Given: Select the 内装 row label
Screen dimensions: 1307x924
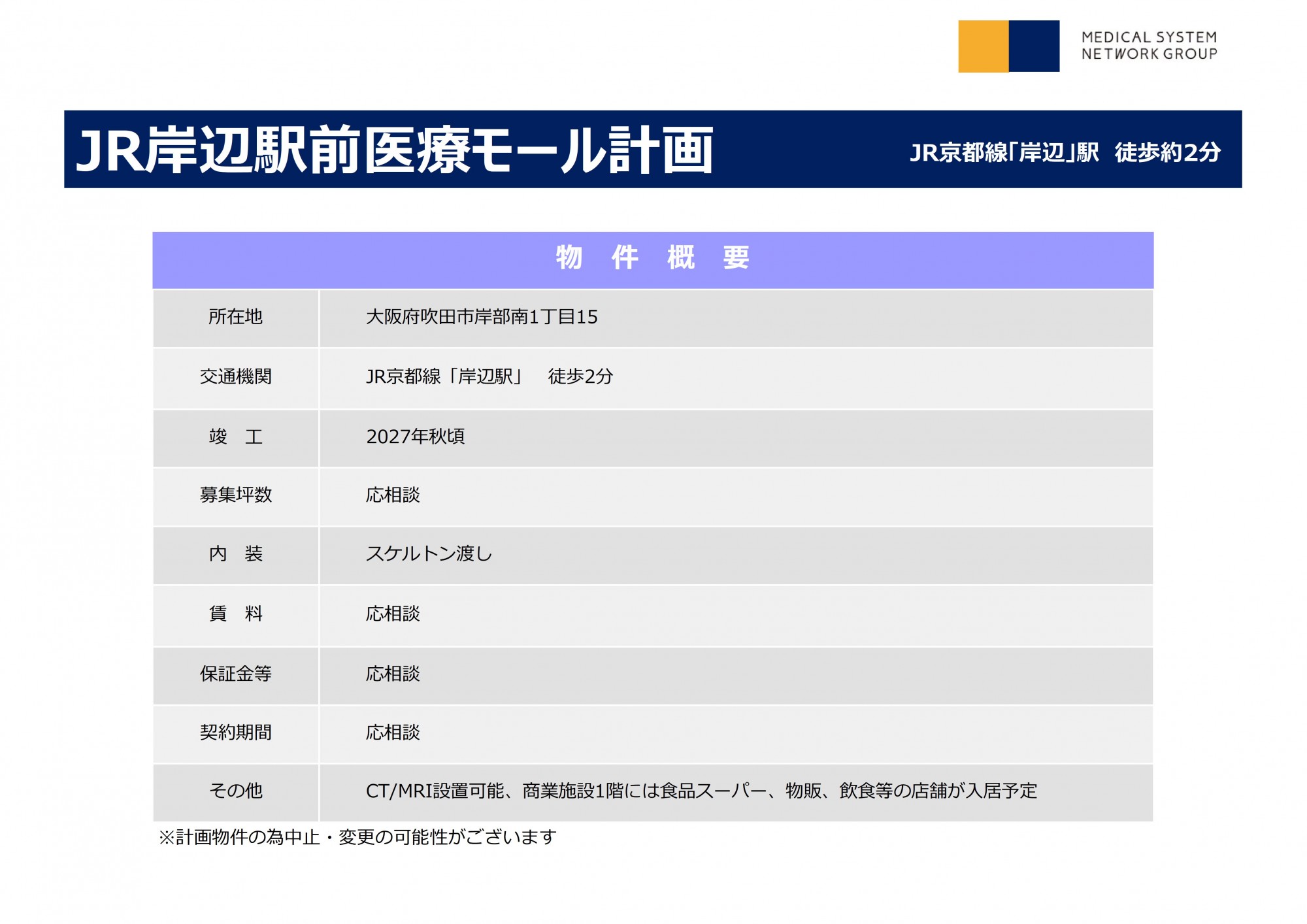Looking at the screenshot, I should point(235,554).
